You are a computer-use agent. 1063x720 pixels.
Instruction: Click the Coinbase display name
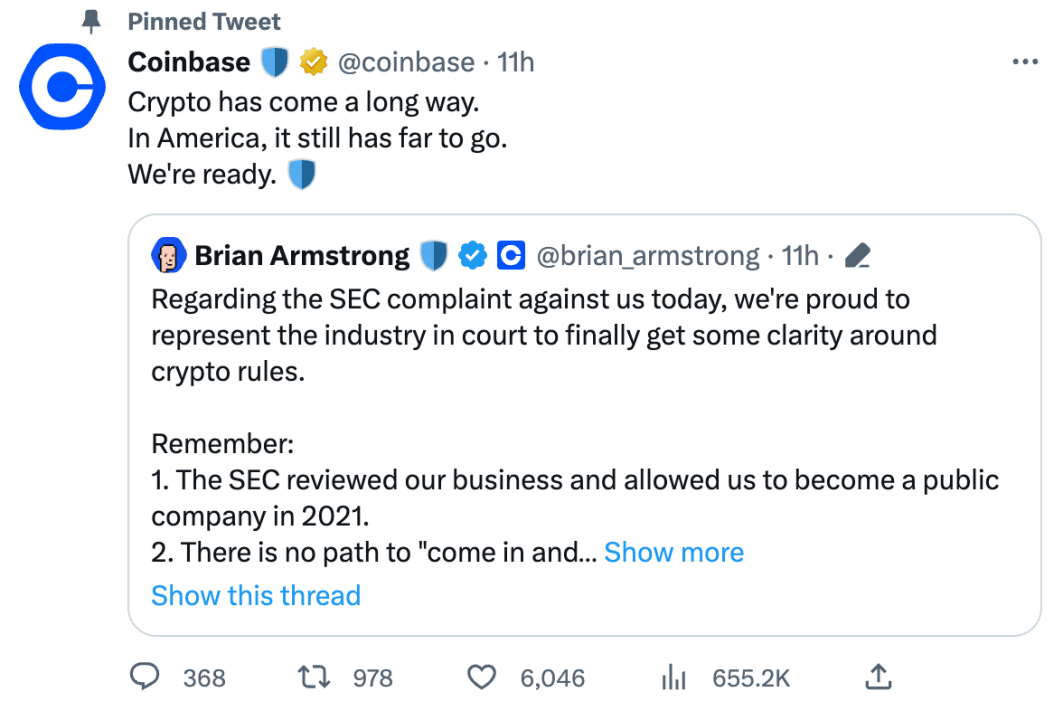[188, 61]
